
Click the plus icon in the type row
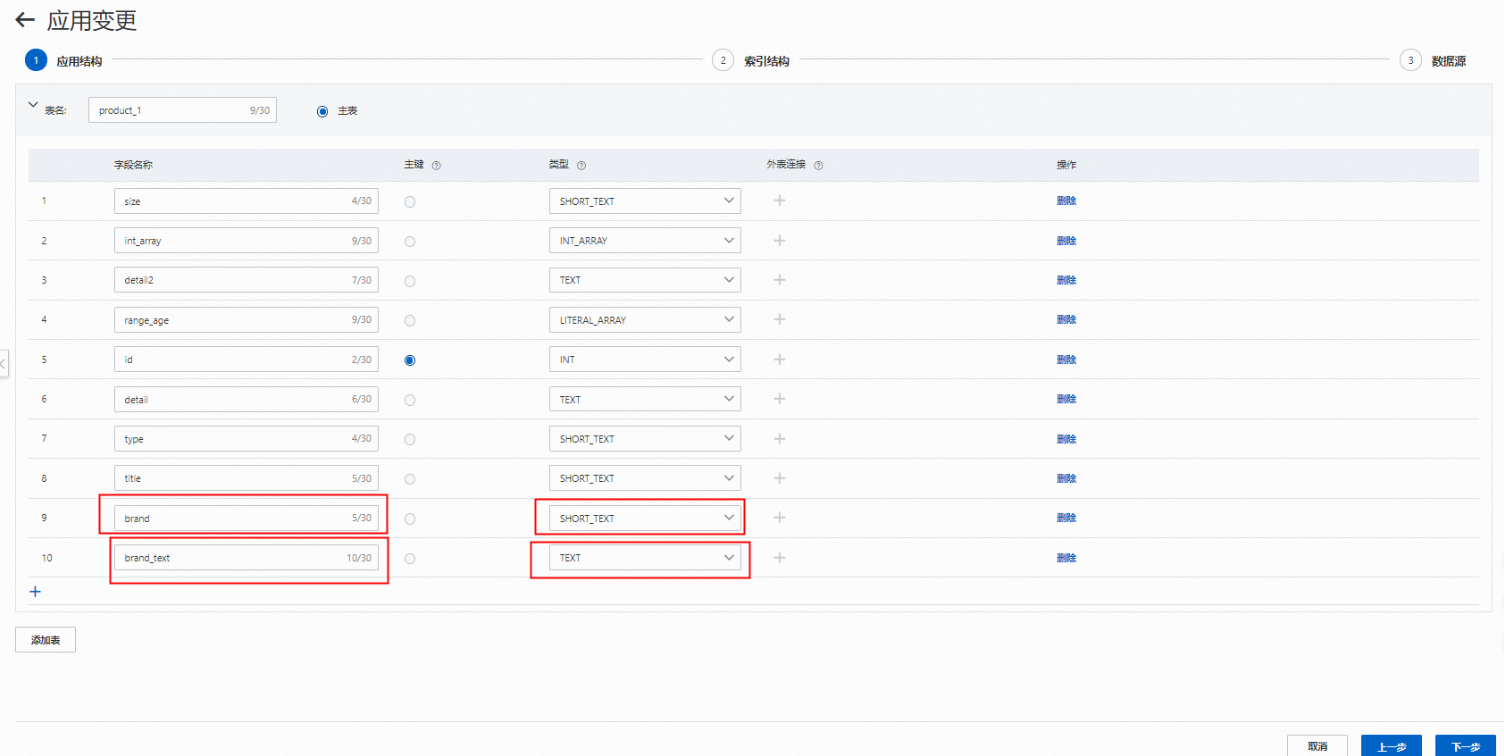coord(780,439)
